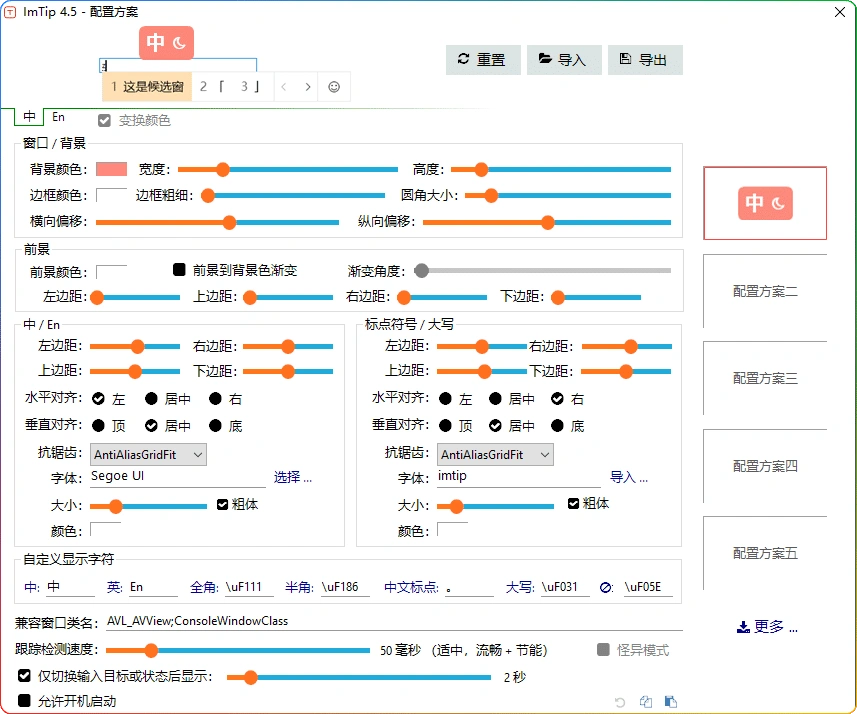Click the 重置 reset button
This screenshot has width=857, height=714.
[x=483, y=60]
